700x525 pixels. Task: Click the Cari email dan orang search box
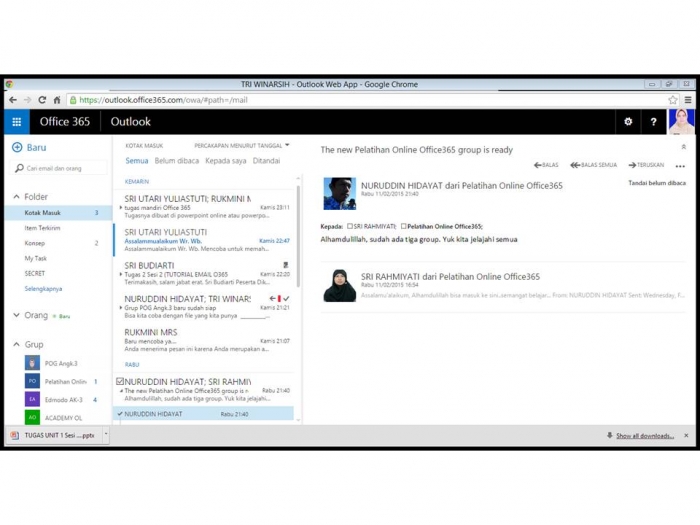[x=58, y=168]
